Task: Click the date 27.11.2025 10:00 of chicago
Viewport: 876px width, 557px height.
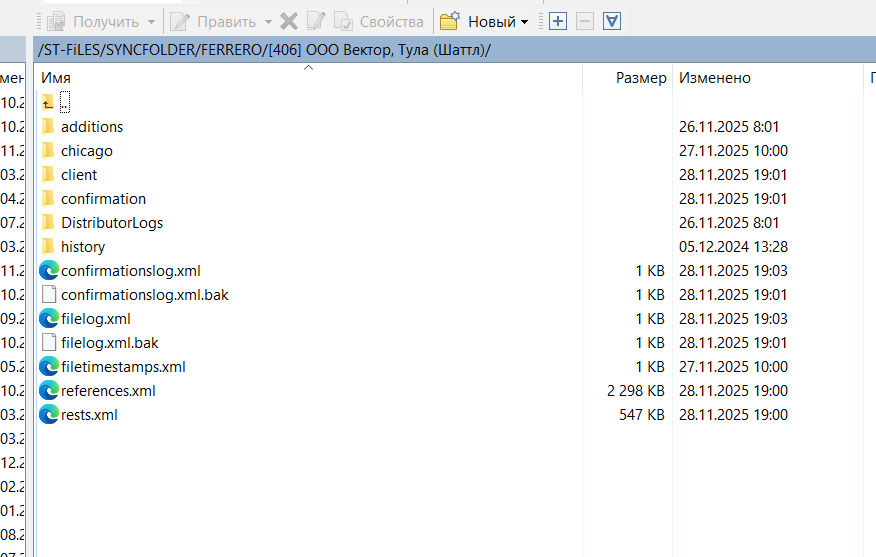Action: pyautogui.click(x=733, y=151)
